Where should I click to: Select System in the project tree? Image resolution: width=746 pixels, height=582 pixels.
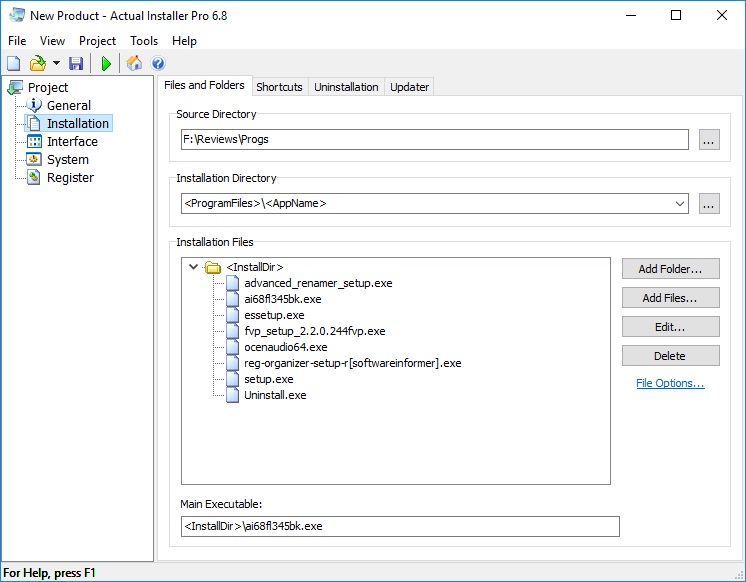coord(68,159)
